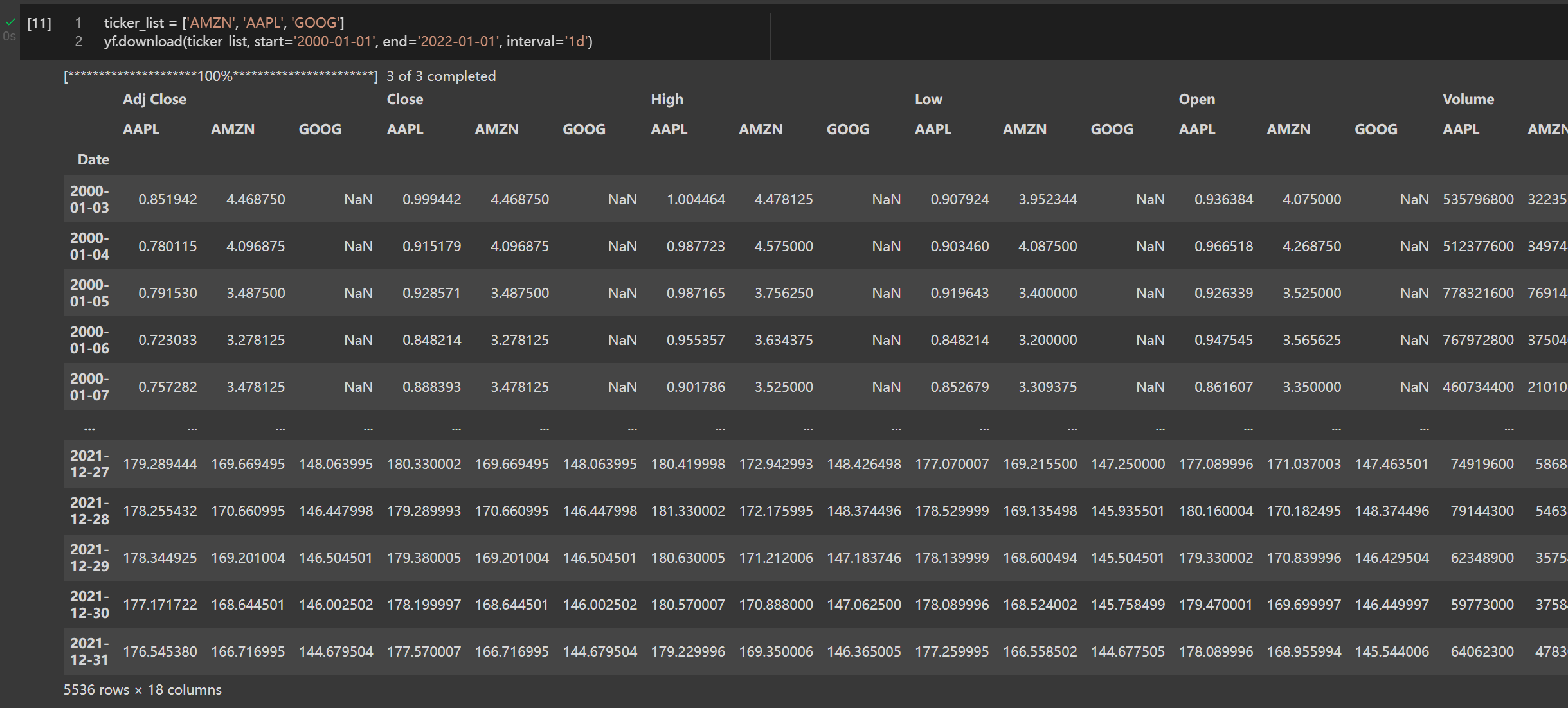This screenshot has width=1568, height=708.
Task: Click the yf.download code line
Action: click(348, 41)
